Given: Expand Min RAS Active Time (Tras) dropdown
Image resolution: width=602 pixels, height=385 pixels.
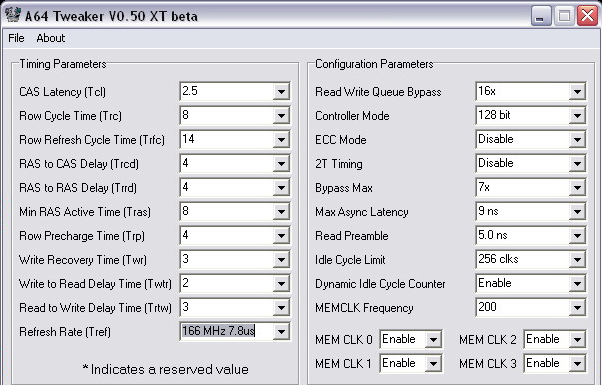Looking at the screenshot, I should 281,212.
